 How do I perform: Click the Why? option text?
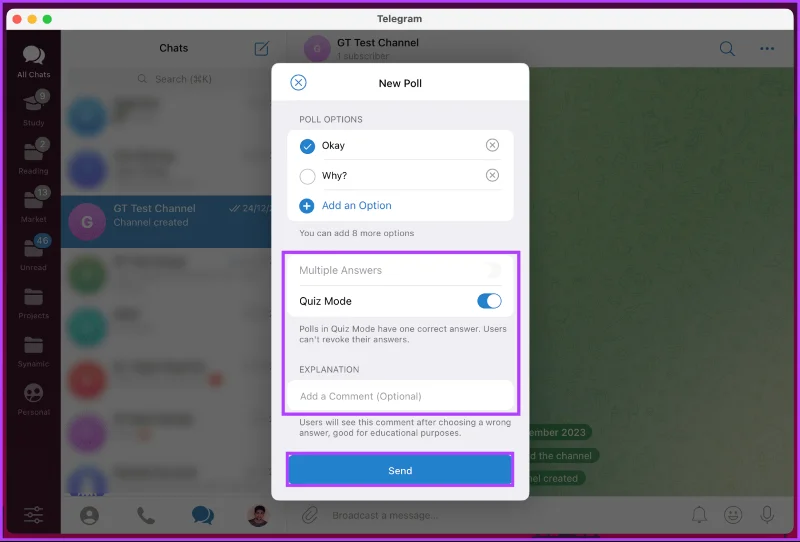click(334, 176)
